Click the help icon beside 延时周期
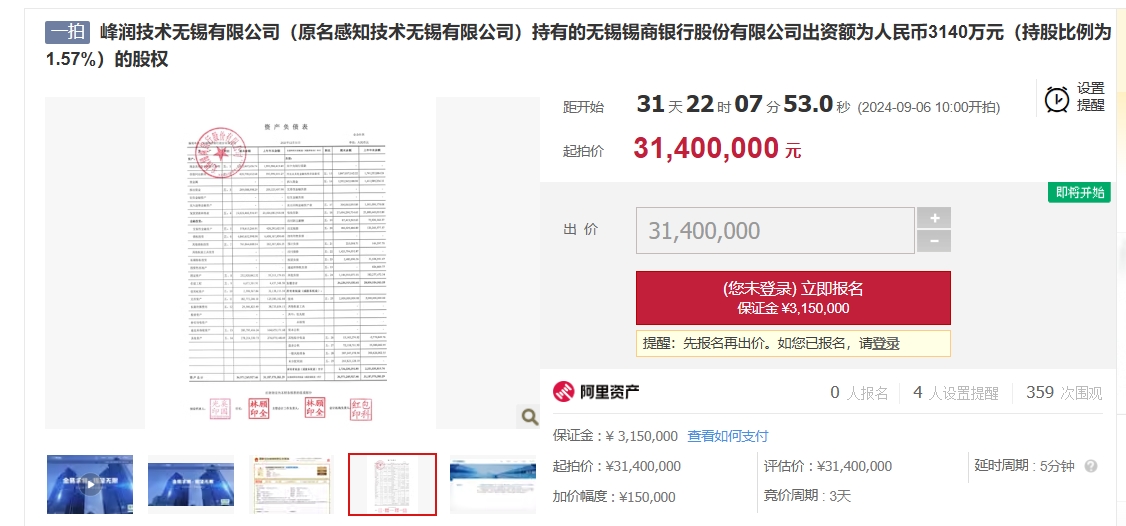Screen dimensions: 1126x526 1091,466
